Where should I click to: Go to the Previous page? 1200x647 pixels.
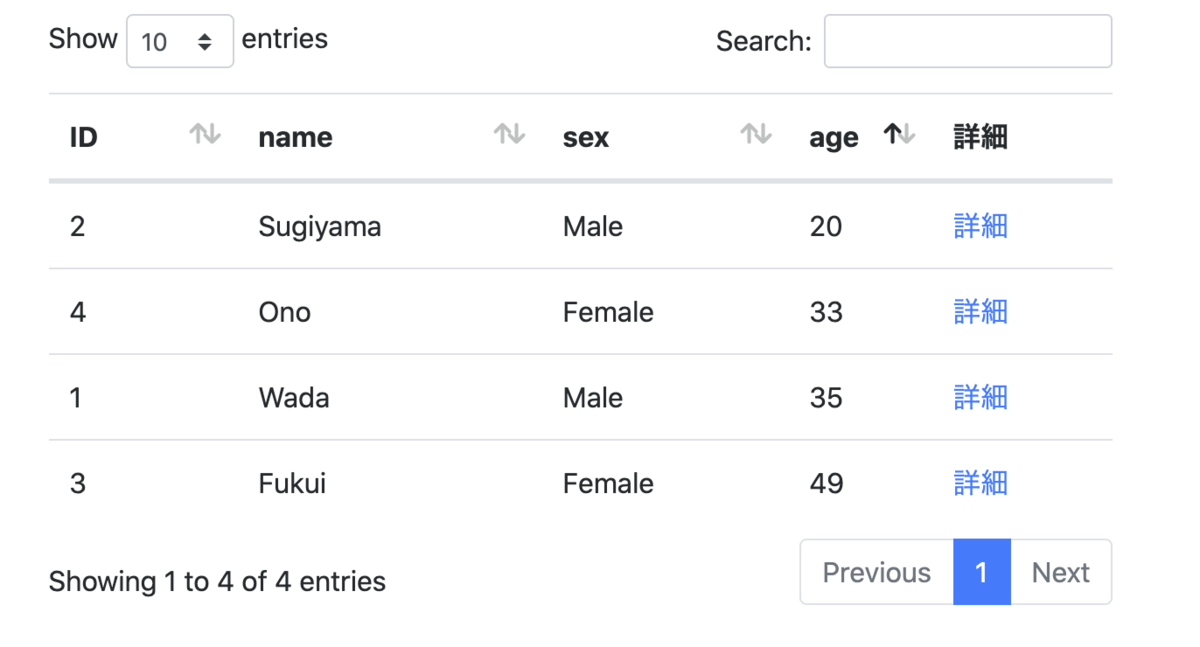coord(876,573)
